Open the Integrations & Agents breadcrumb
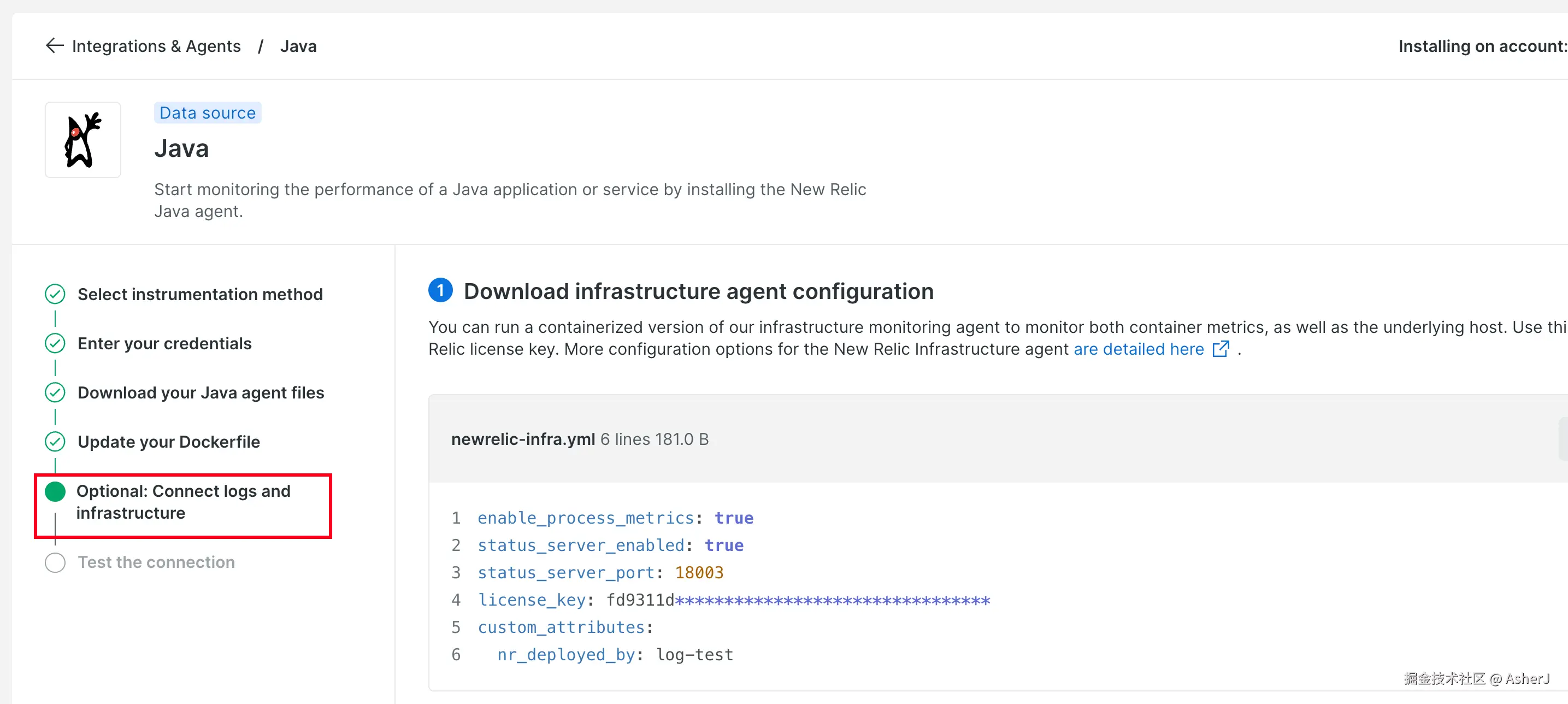 [x=156, y=46]
